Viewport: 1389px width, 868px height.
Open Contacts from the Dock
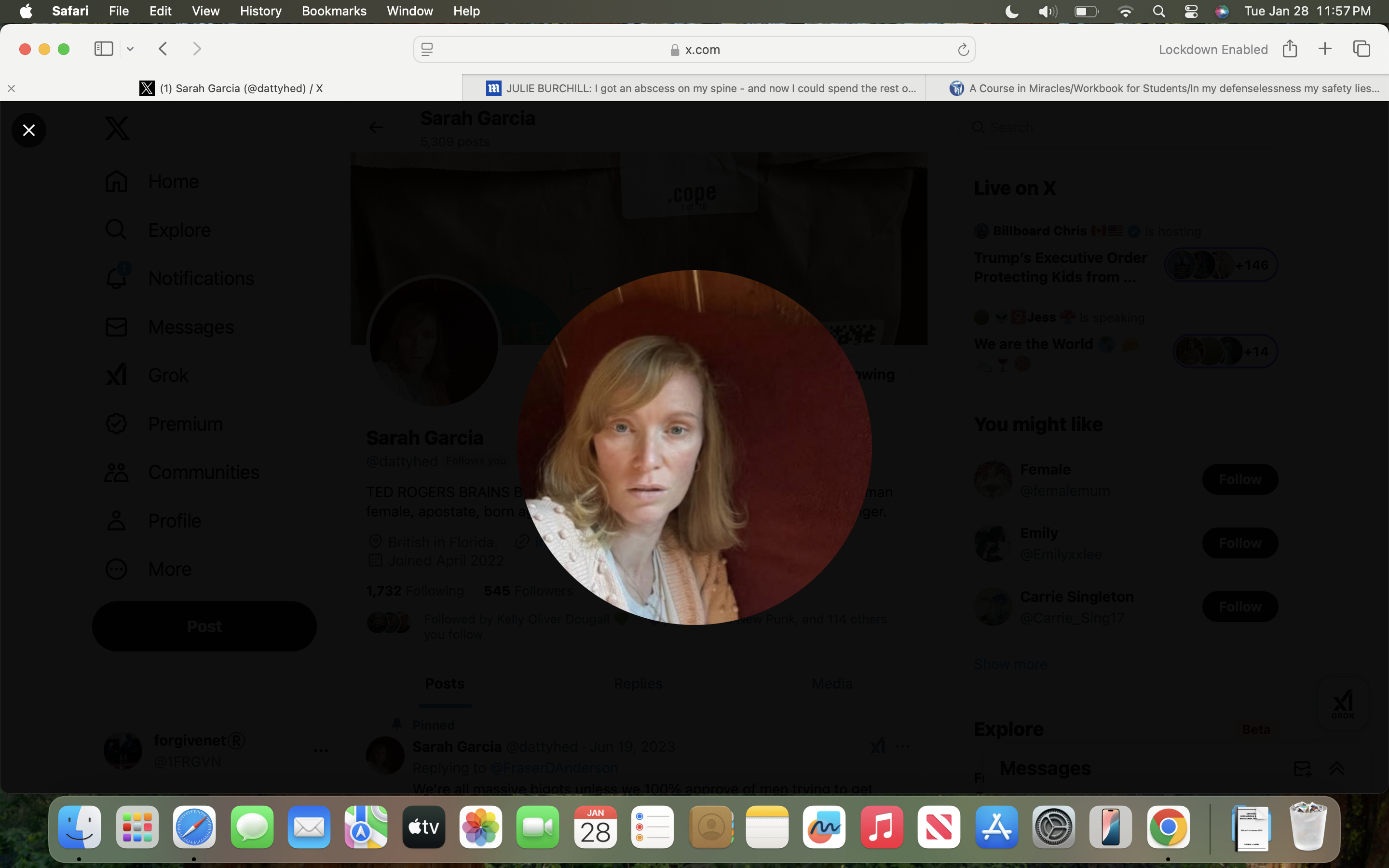tap(711, 827)
